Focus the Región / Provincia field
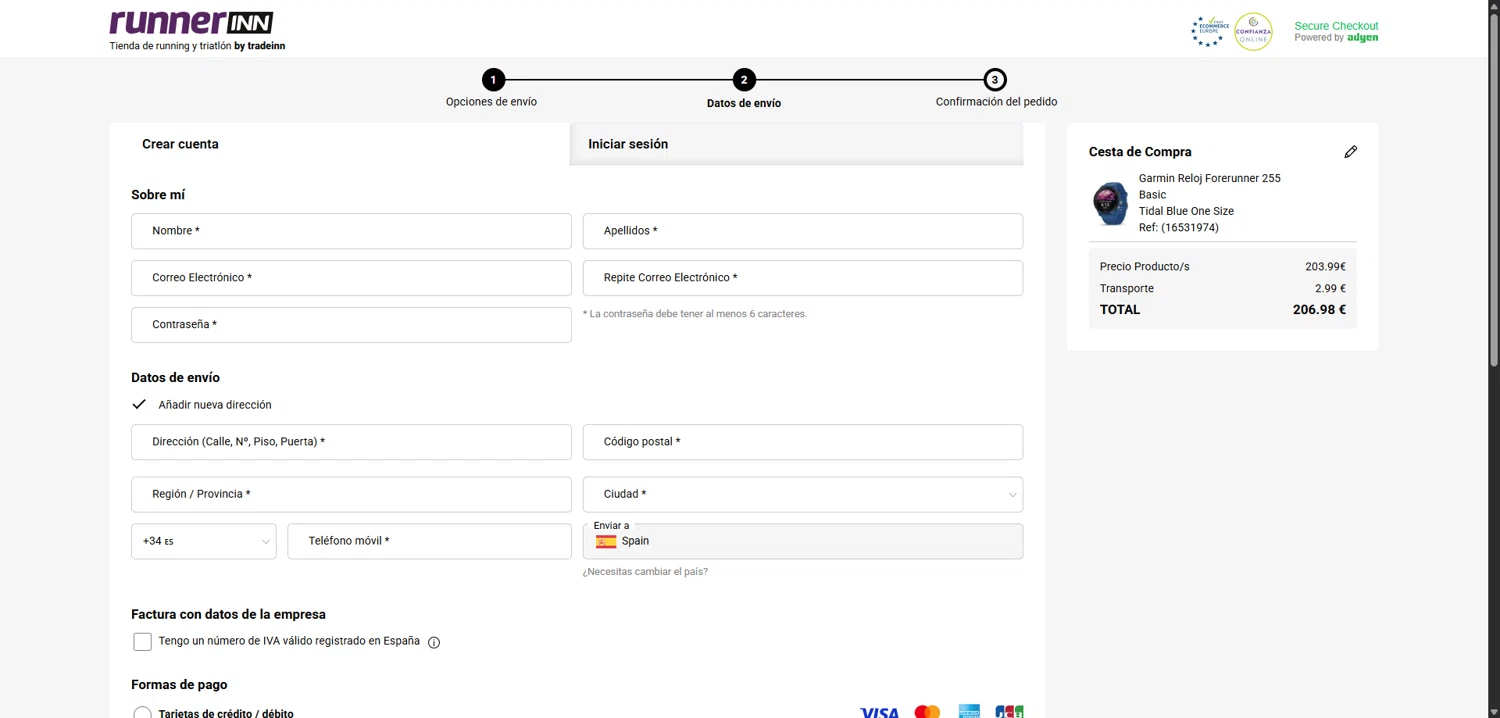 coord(351,494)
